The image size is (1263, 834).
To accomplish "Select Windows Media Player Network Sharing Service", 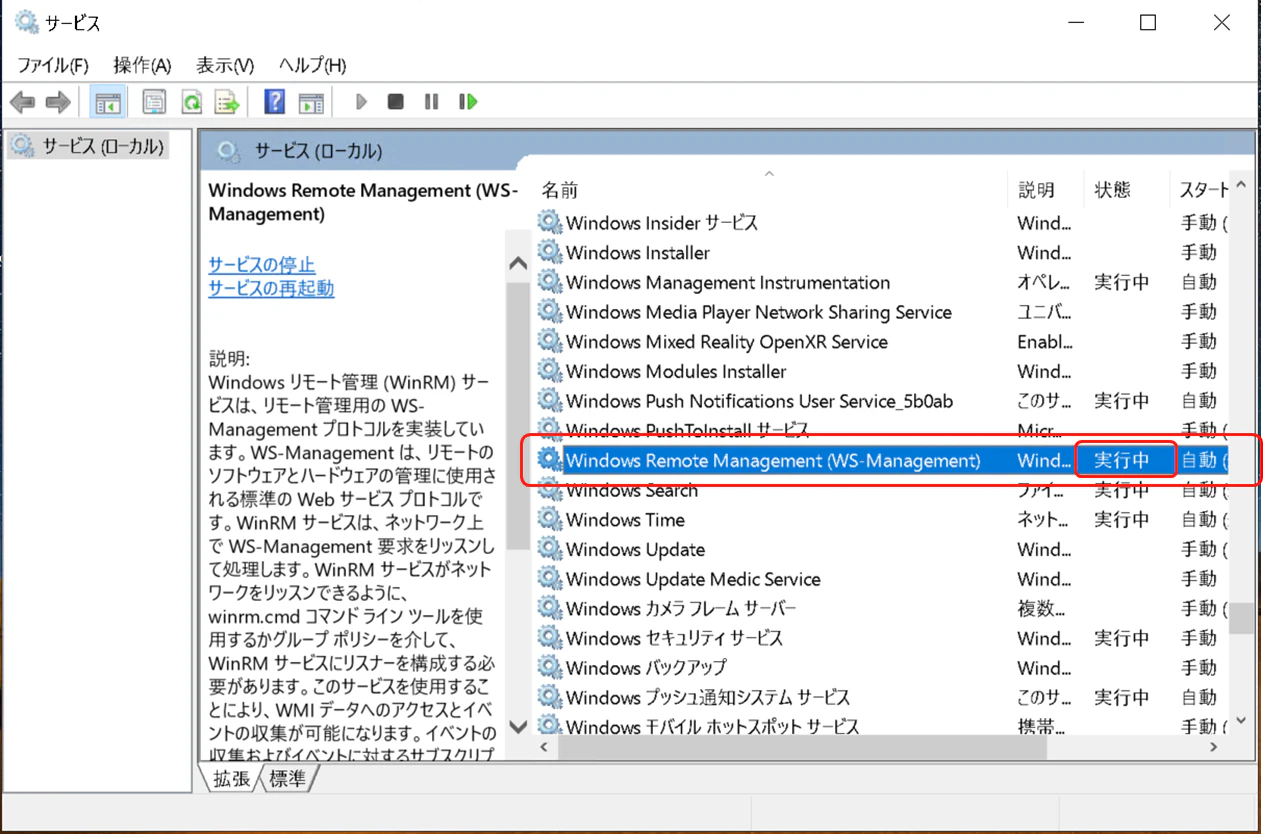I will coord(881,312).
